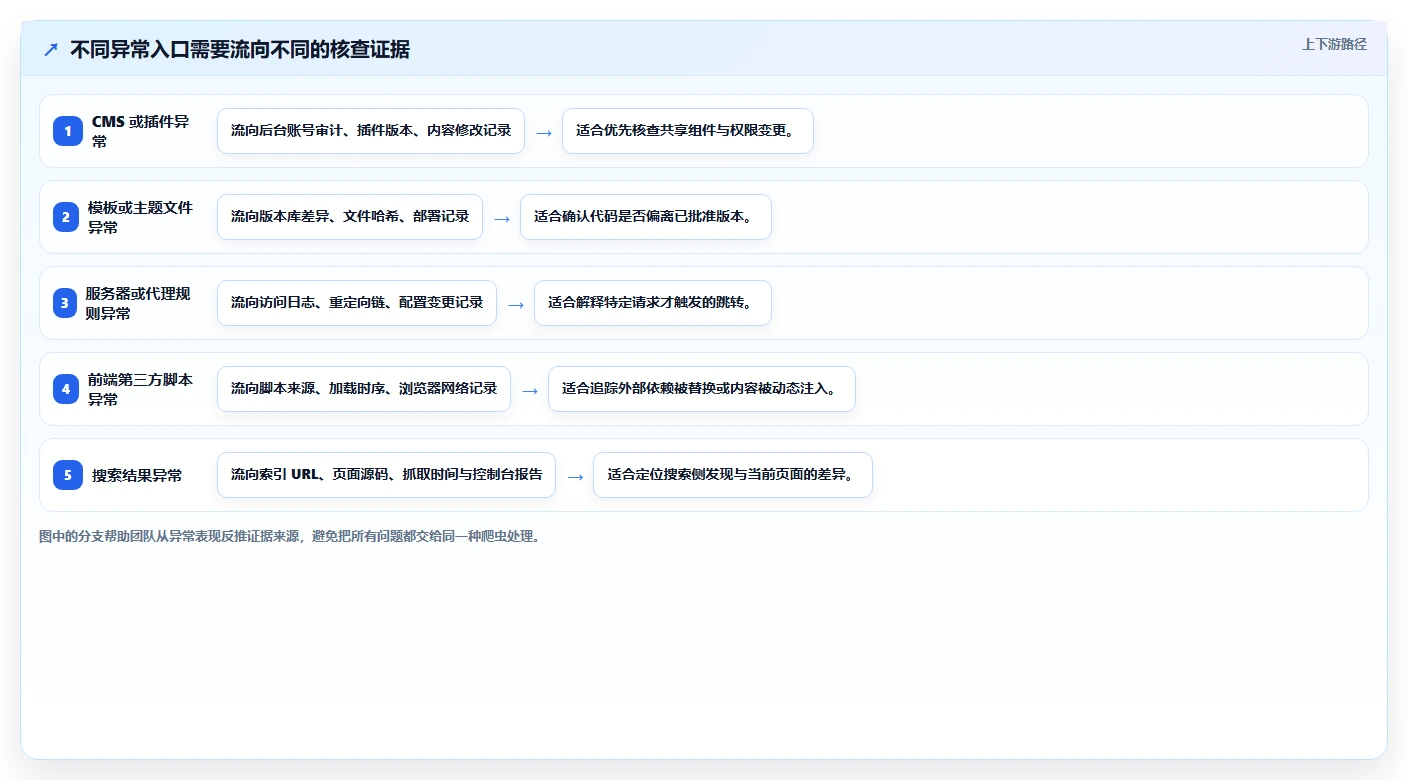Click the arrow in the 搜索结果异常 row

click(x=574, y=476)
